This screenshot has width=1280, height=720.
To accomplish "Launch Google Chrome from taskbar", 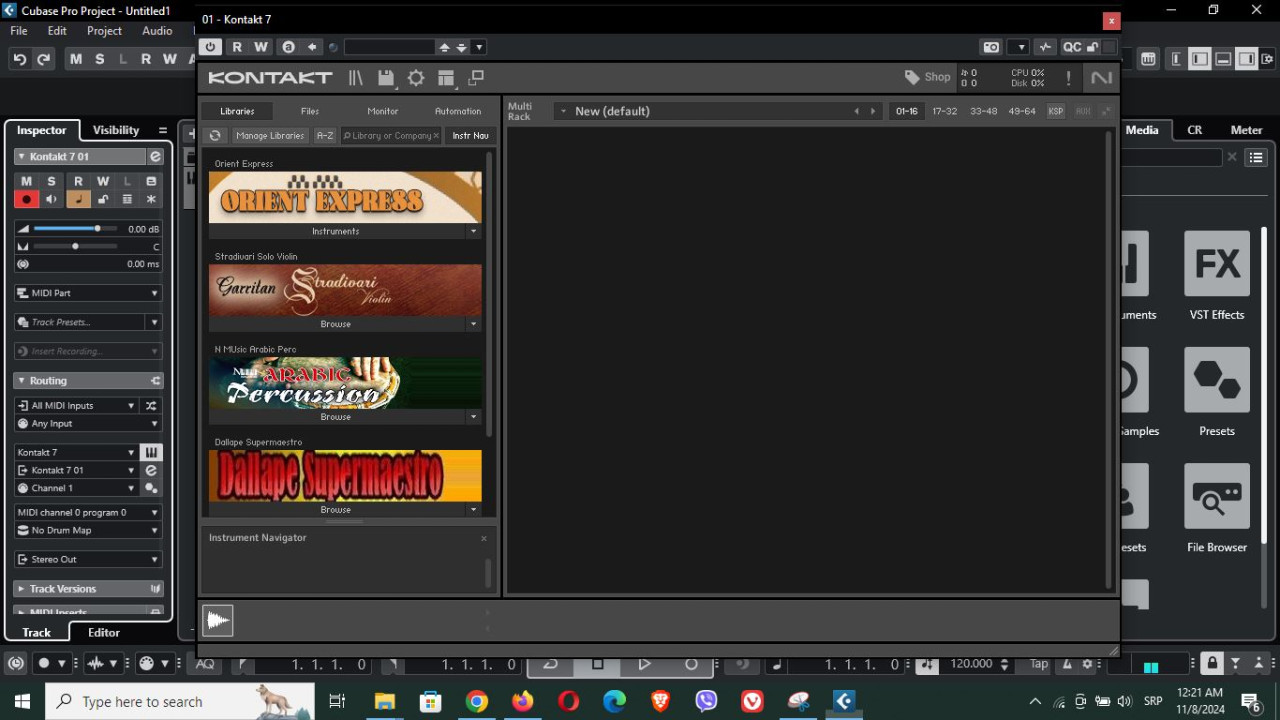I will (477, 702).
